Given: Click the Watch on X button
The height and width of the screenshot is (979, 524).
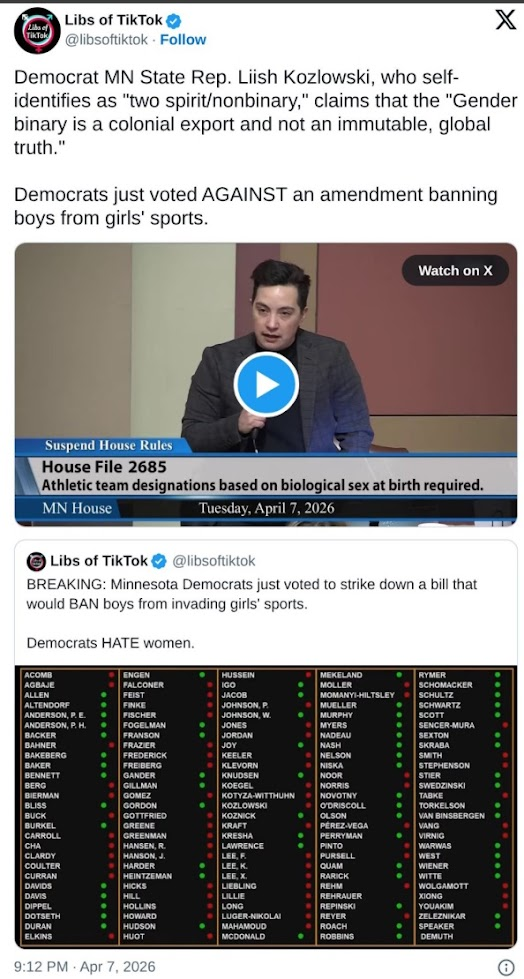Looking at the screenshot, I should [x=455, y=270].
